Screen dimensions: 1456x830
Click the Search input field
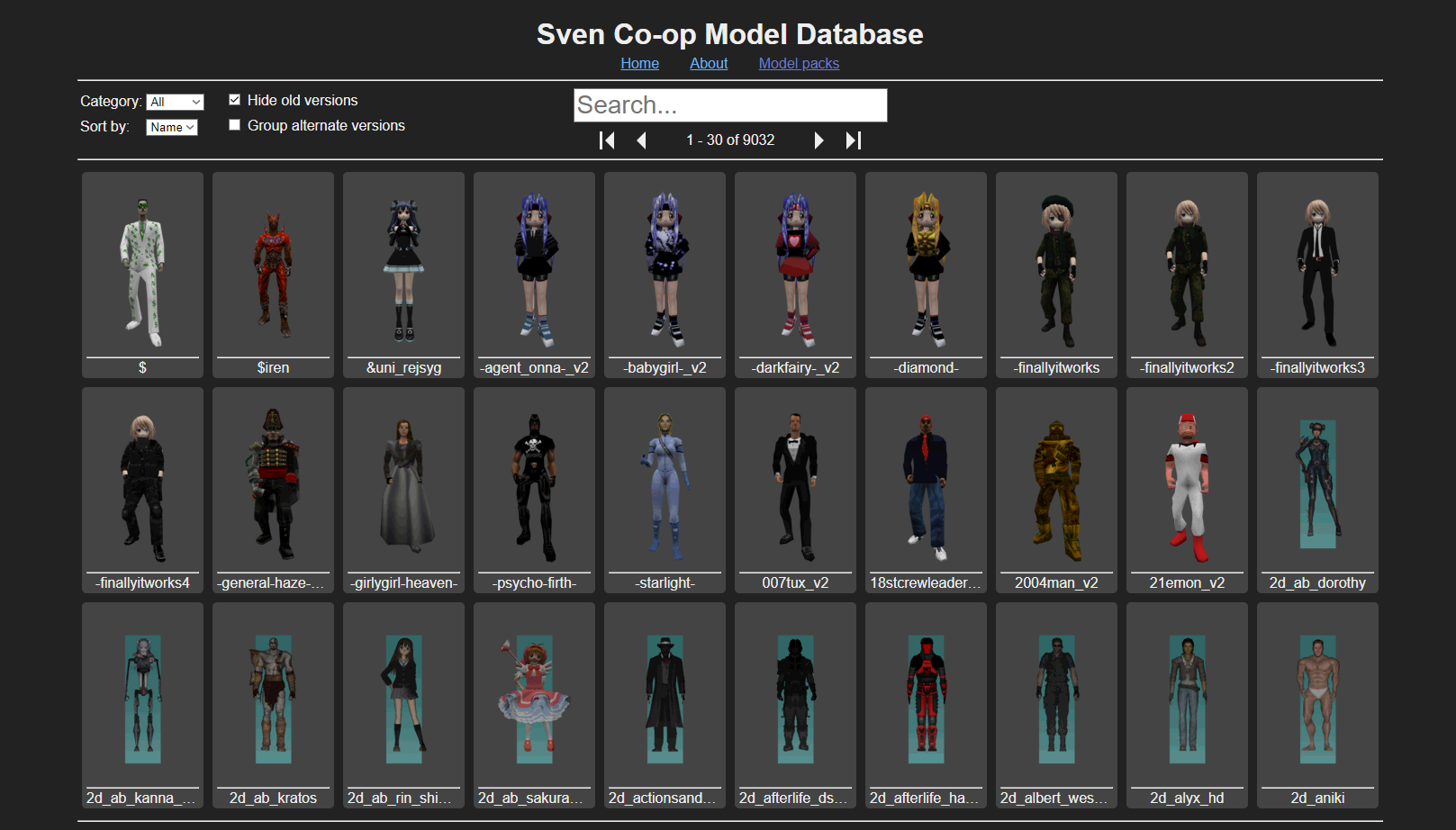[730, 105]
